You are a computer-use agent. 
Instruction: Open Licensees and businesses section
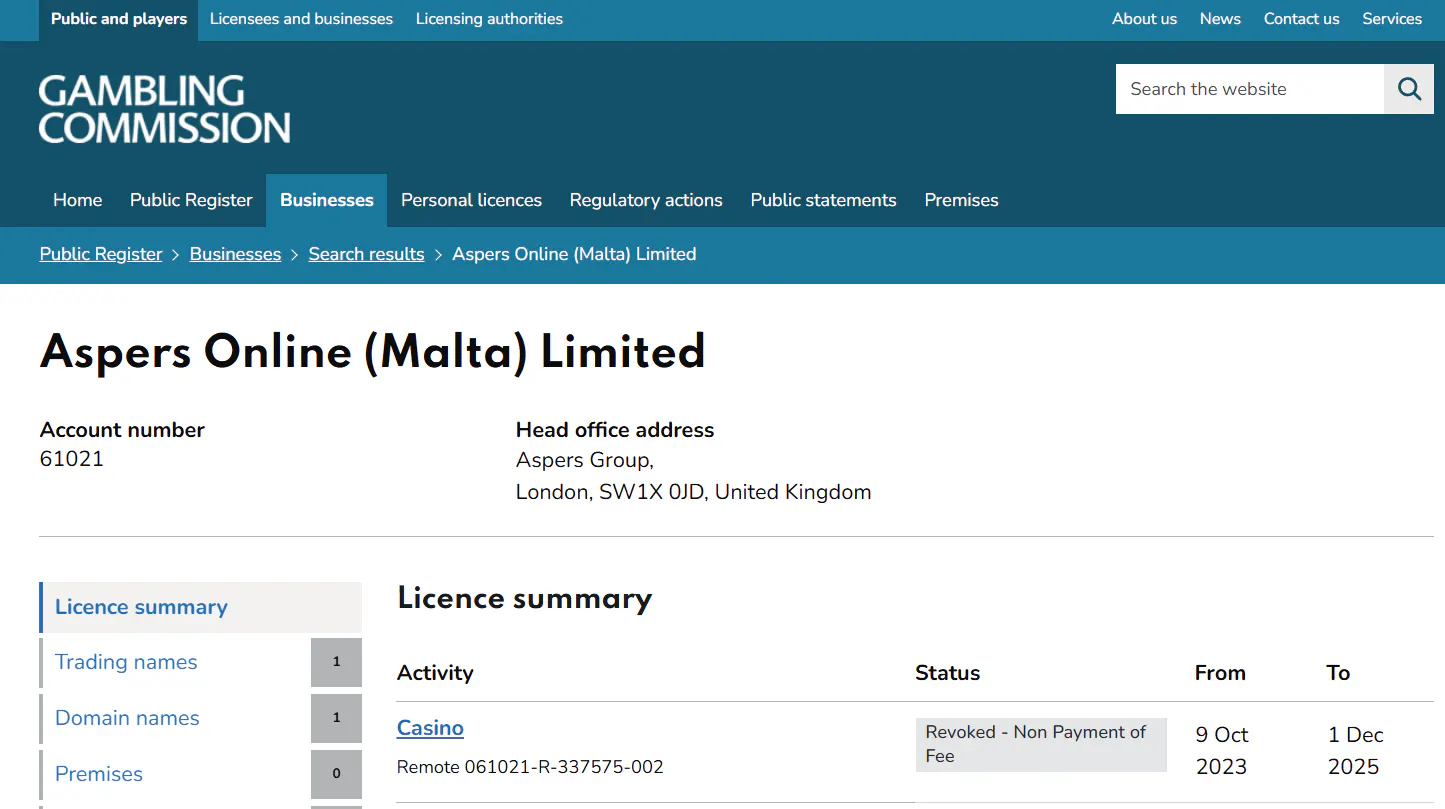(x=301, y=19)
